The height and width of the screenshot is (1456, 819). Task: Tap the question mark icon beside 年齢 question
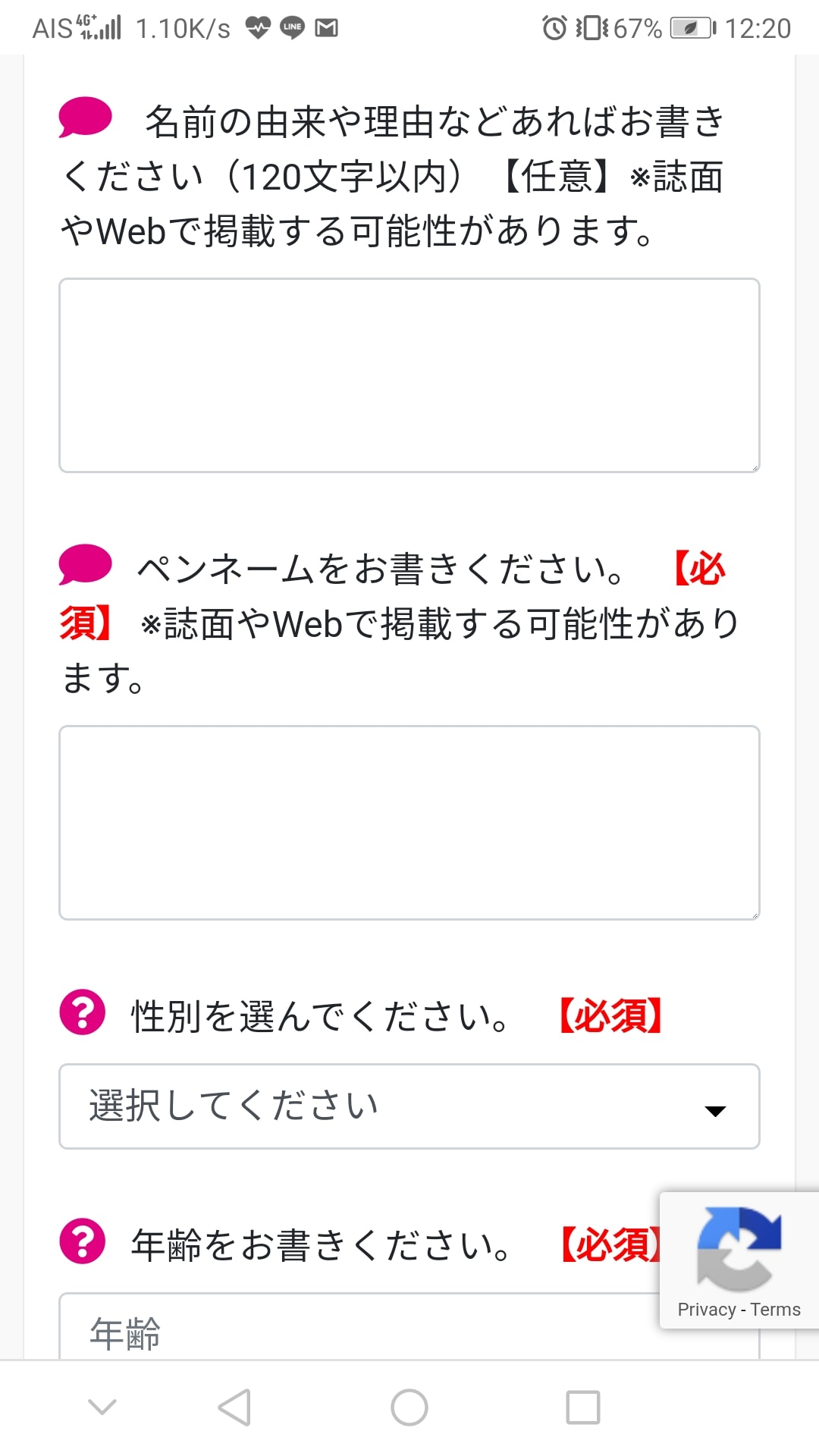pos(83,1241)
